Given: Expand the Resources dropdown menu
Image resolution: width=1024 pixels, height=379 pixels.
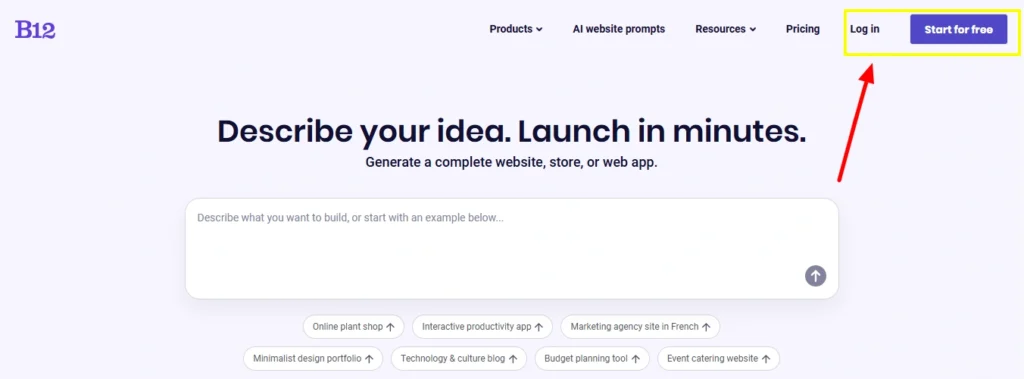Looking at the screenshot, I should click(726, 29).
